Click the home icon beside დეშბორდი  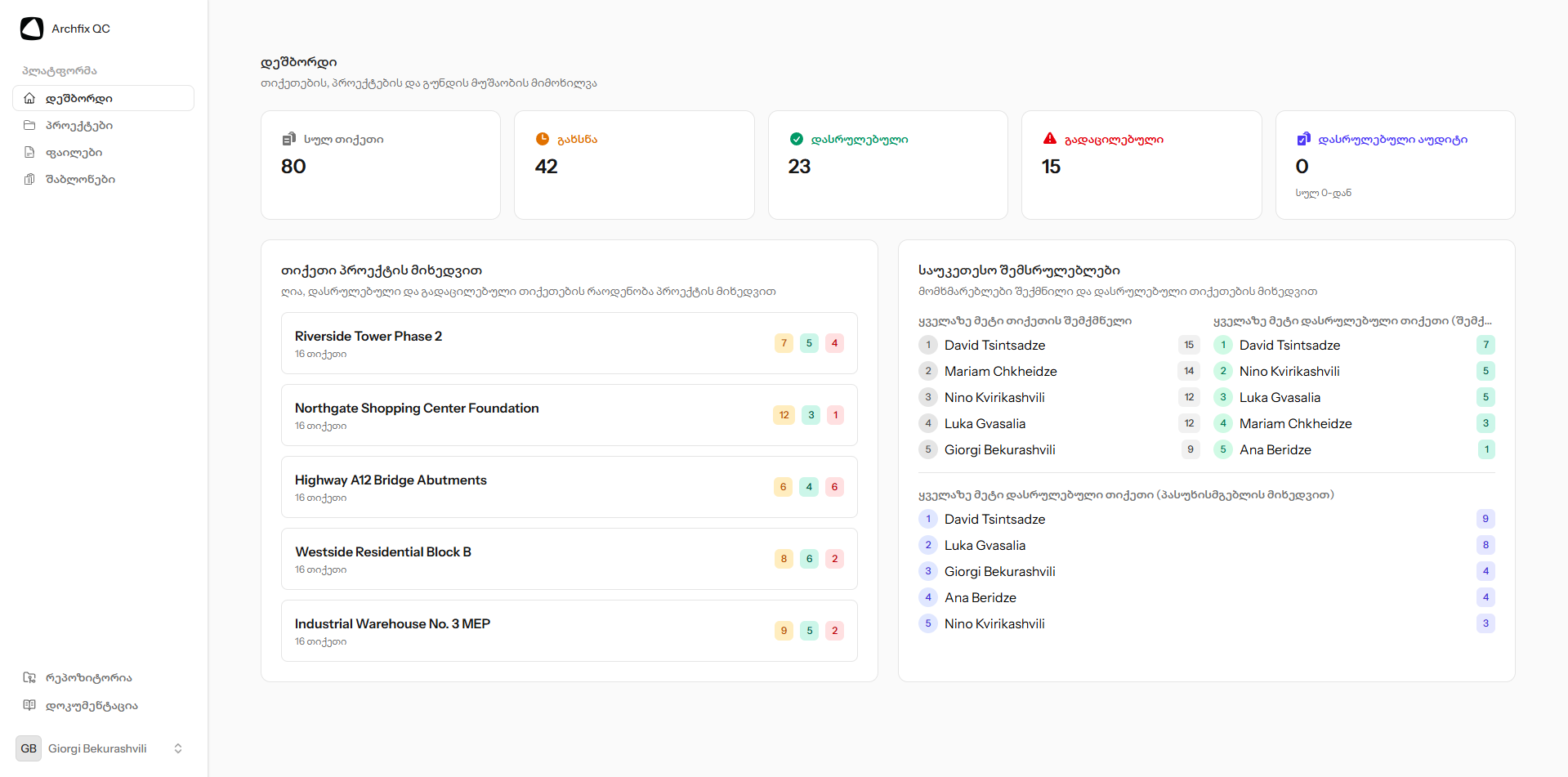click(x=29, y=98)
